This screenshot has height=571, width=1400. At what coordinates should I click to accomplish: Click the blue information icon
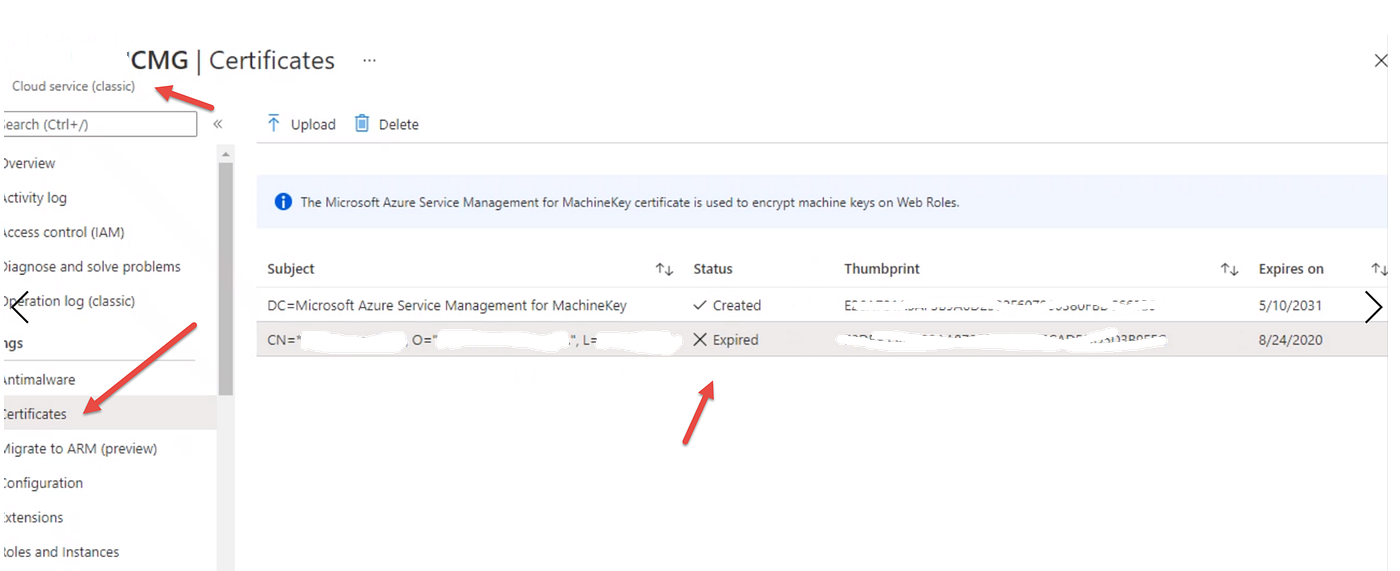pyautogui.click(x=283, y=201)
